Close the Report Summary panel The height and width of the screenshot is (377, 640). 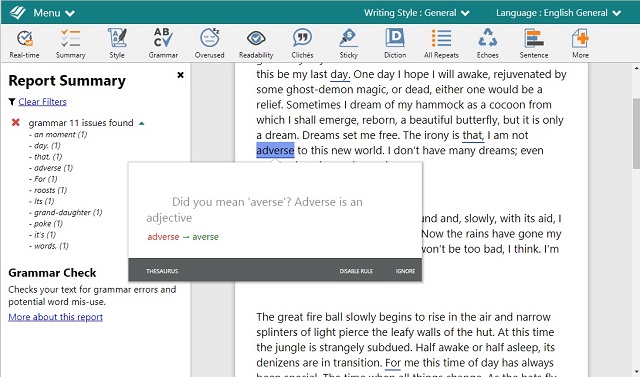point(180,75)
